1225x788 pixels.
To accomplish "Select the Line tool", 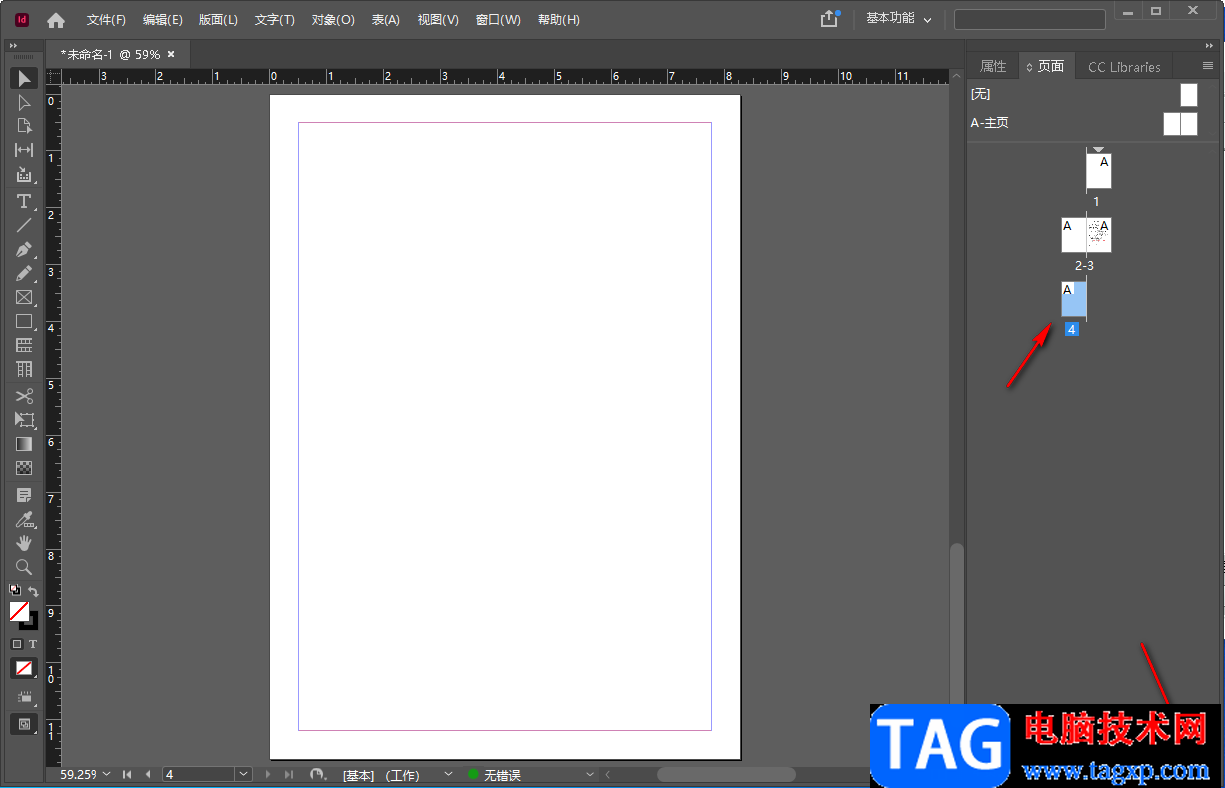I will pos(24,225).
